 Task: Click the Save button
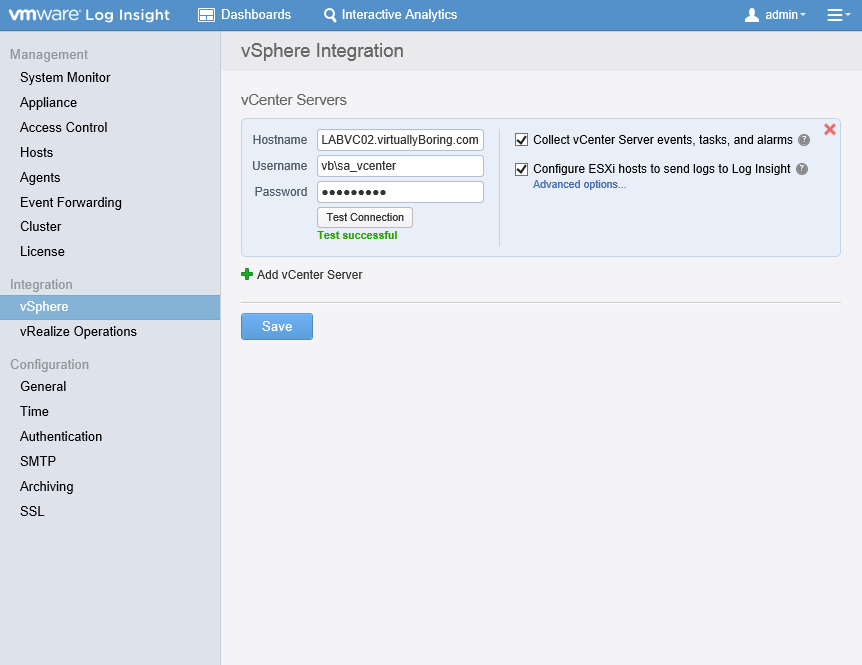[x=277, y=326]
